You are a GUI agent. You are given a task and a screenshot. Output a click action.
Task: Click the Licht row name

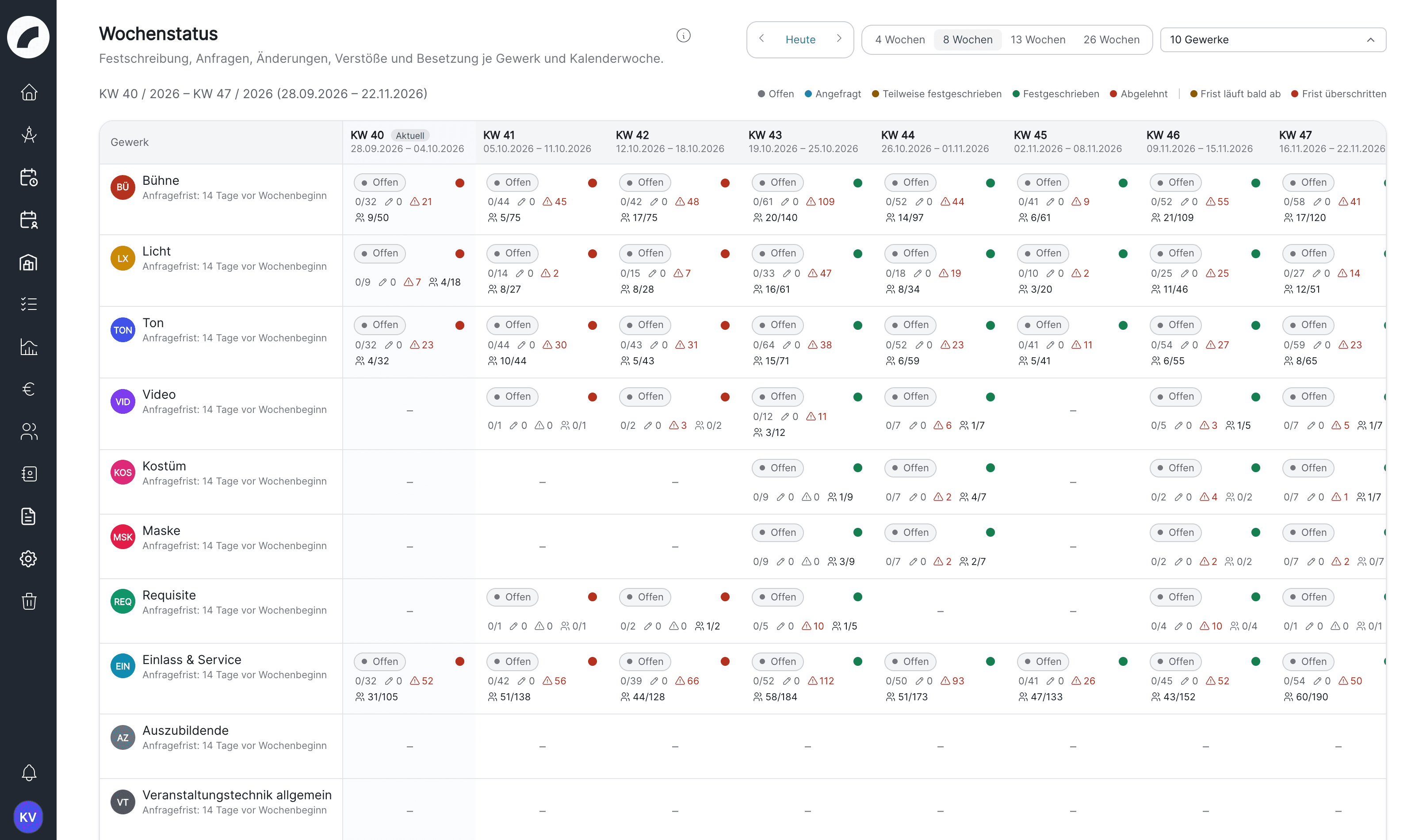[x=156, y=251]
